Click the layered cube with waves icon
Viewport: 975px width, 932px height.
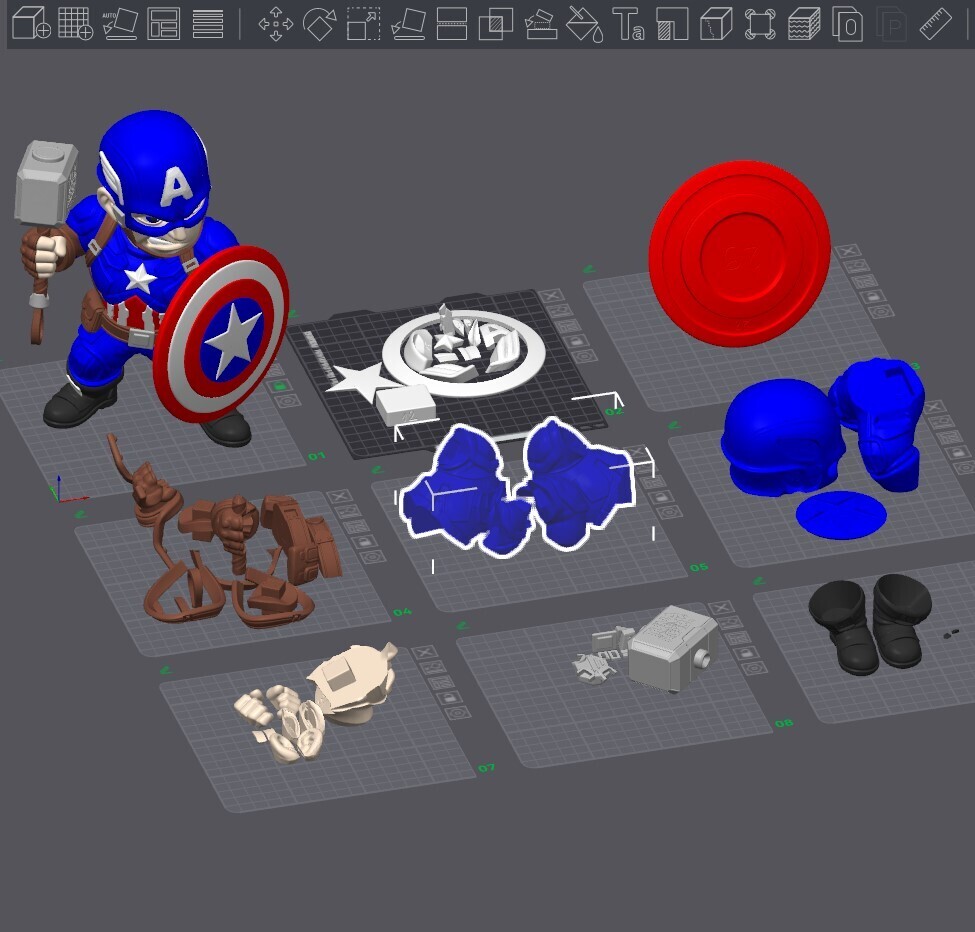(804, 24)
